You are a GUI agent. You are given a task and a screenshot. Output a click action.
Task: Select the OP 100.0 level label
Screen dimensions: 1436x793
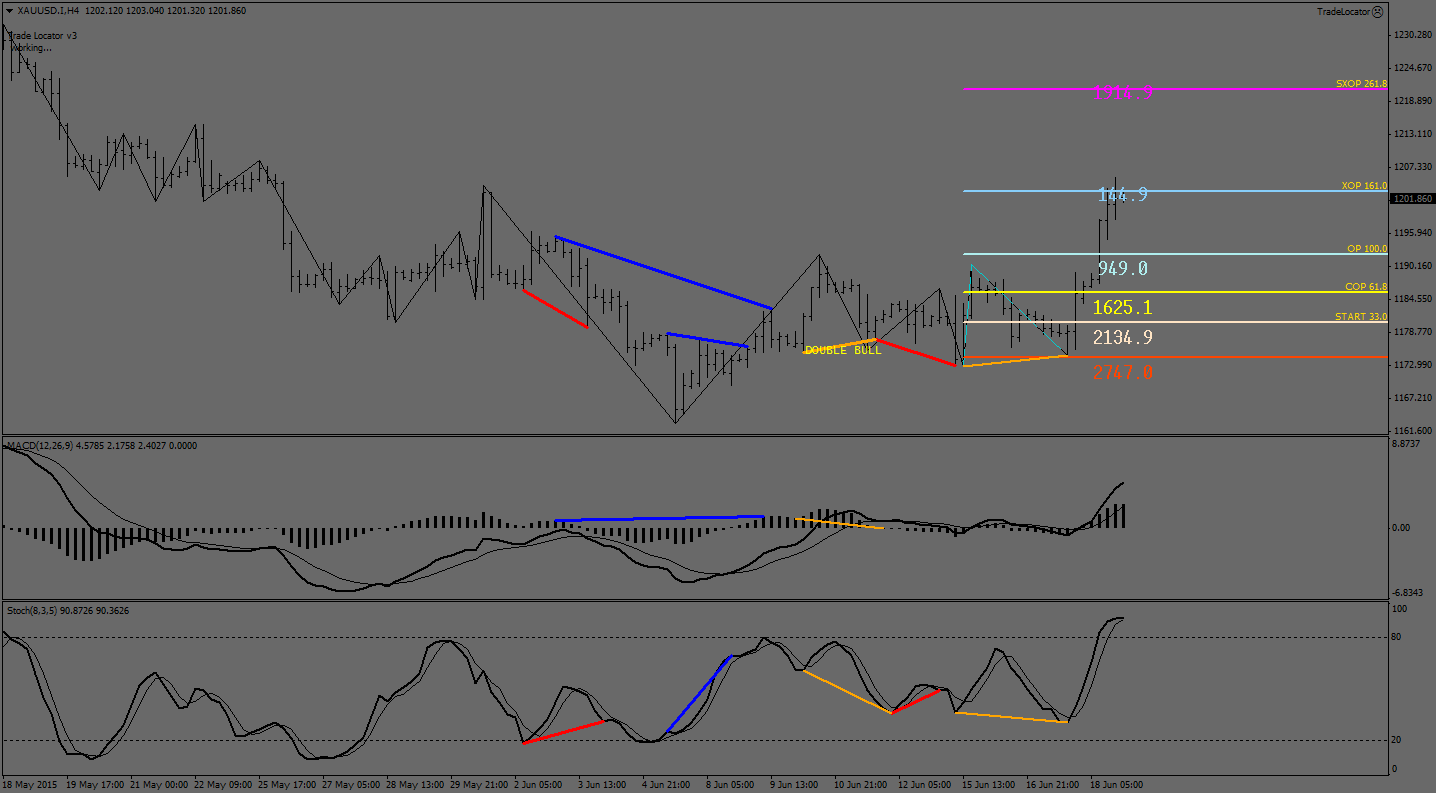1367,248
